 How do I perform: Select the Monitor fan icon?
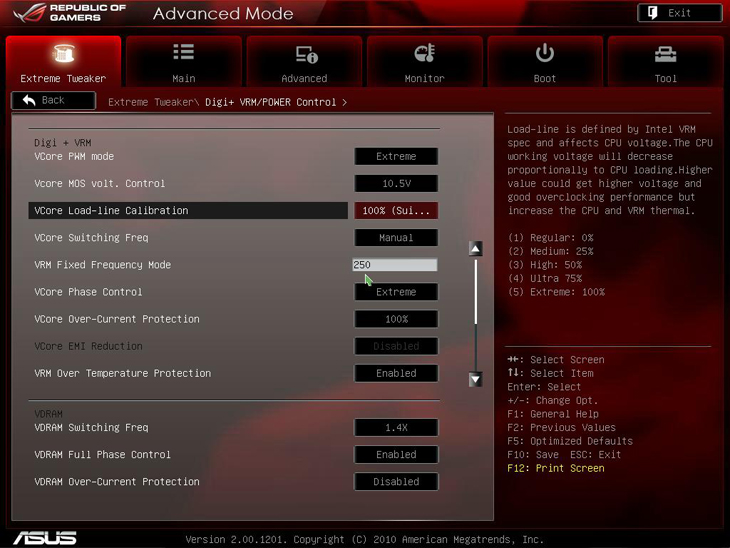click(424, 53)
